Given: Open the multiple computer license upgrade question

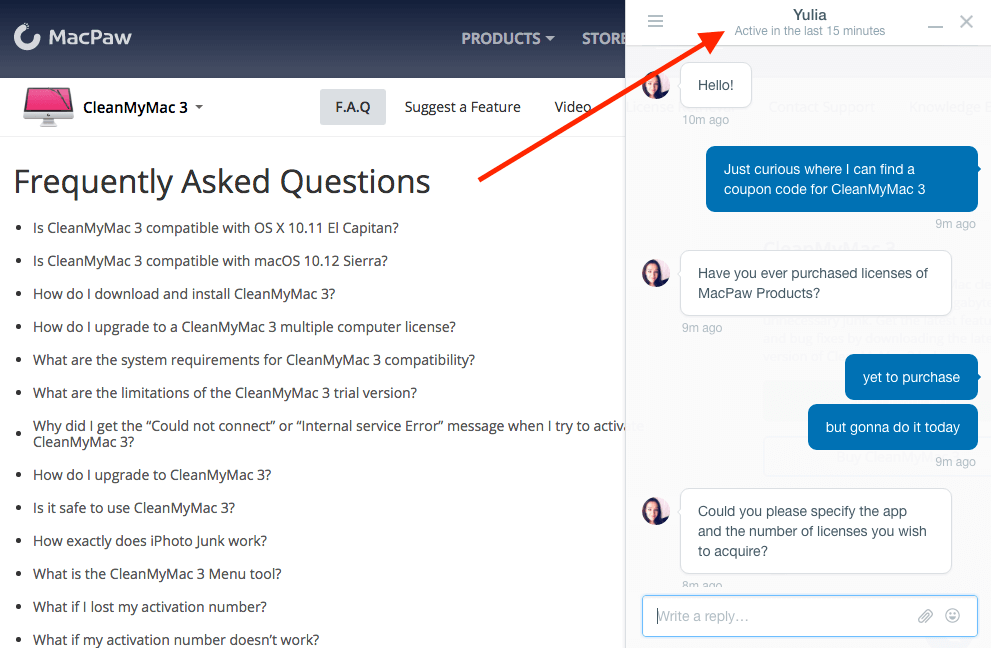Looking at the screenshot, I should 244,327.
